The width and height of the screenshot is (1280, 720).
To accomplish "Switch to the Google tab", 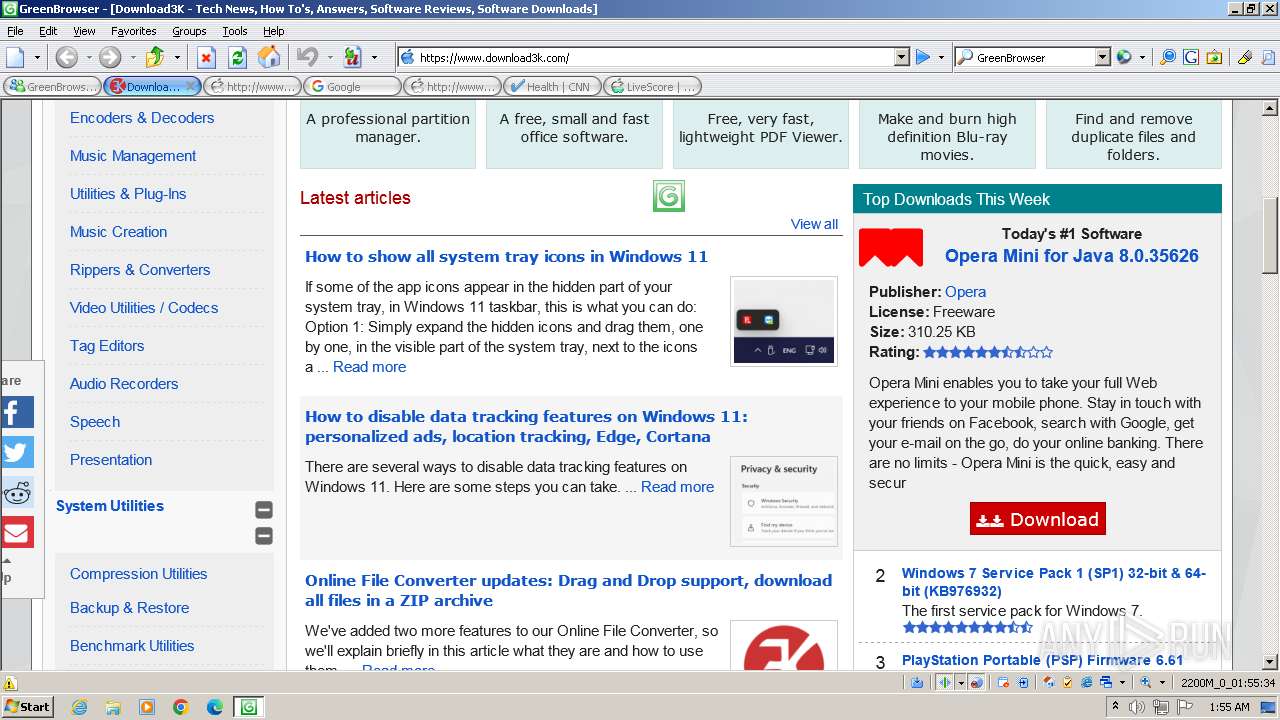I will (352, 86).
